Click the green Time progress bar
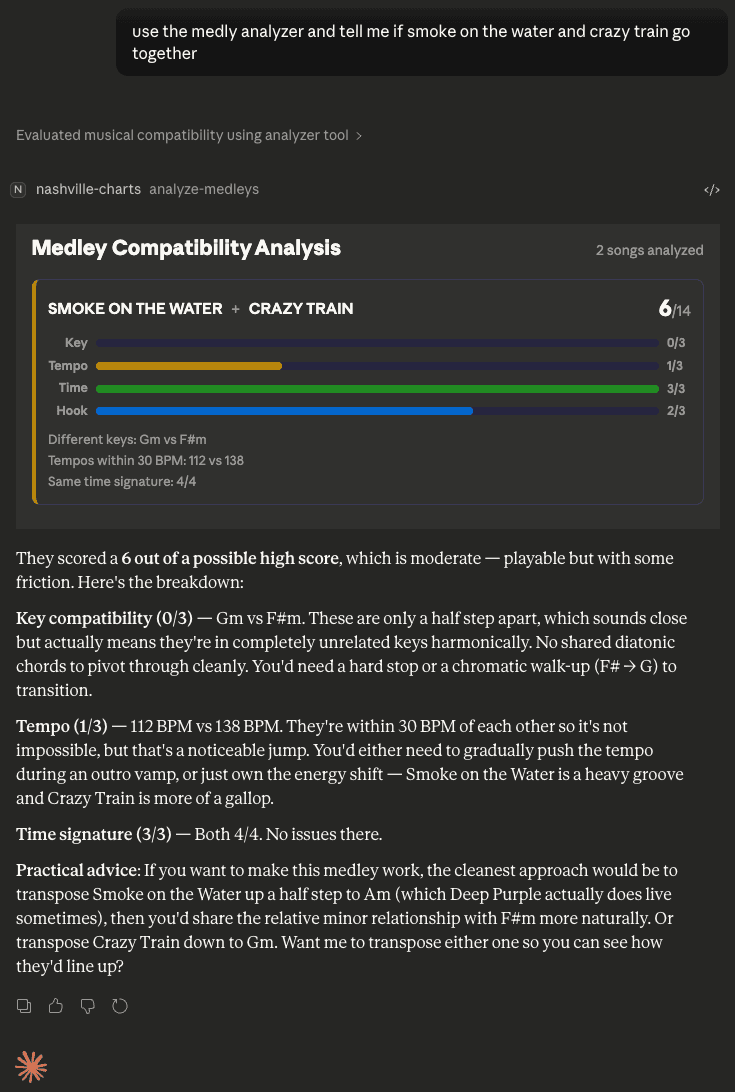 377,388
